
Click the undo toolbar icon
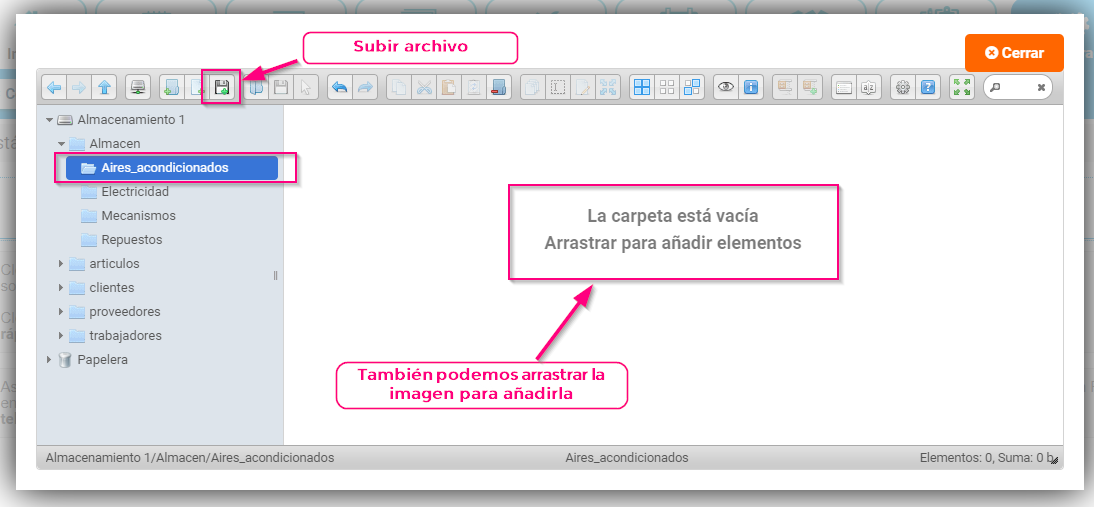pyautogui.click(x=340, y=87)
